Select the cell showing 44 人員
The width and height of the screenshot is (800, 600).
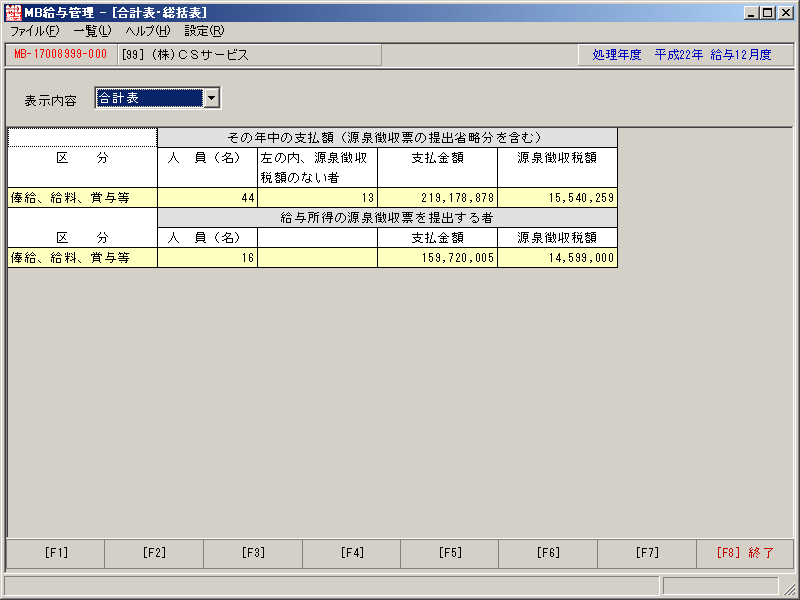click(x=208, y=198)
